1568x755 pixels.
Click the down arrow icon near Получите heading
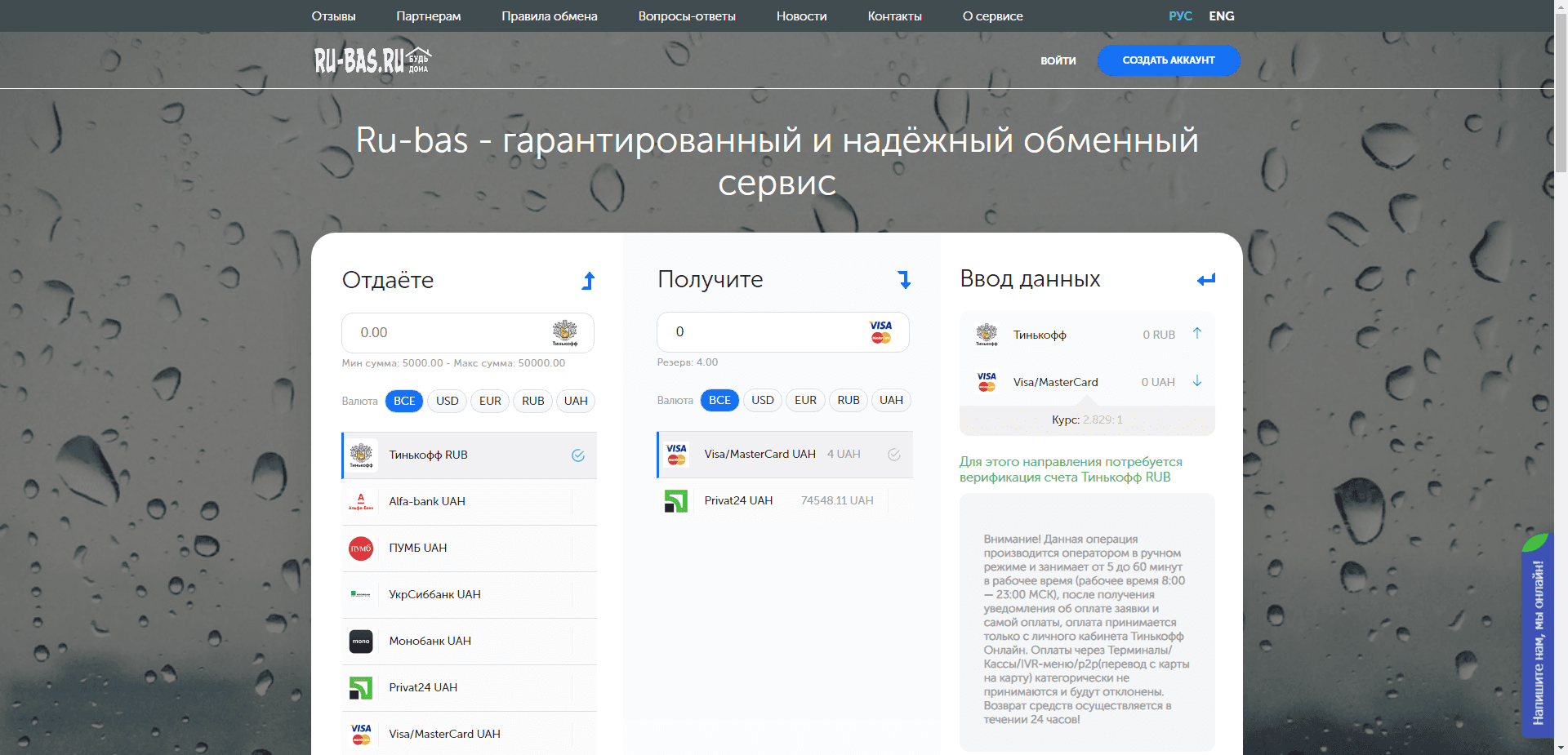click(903, 280)
